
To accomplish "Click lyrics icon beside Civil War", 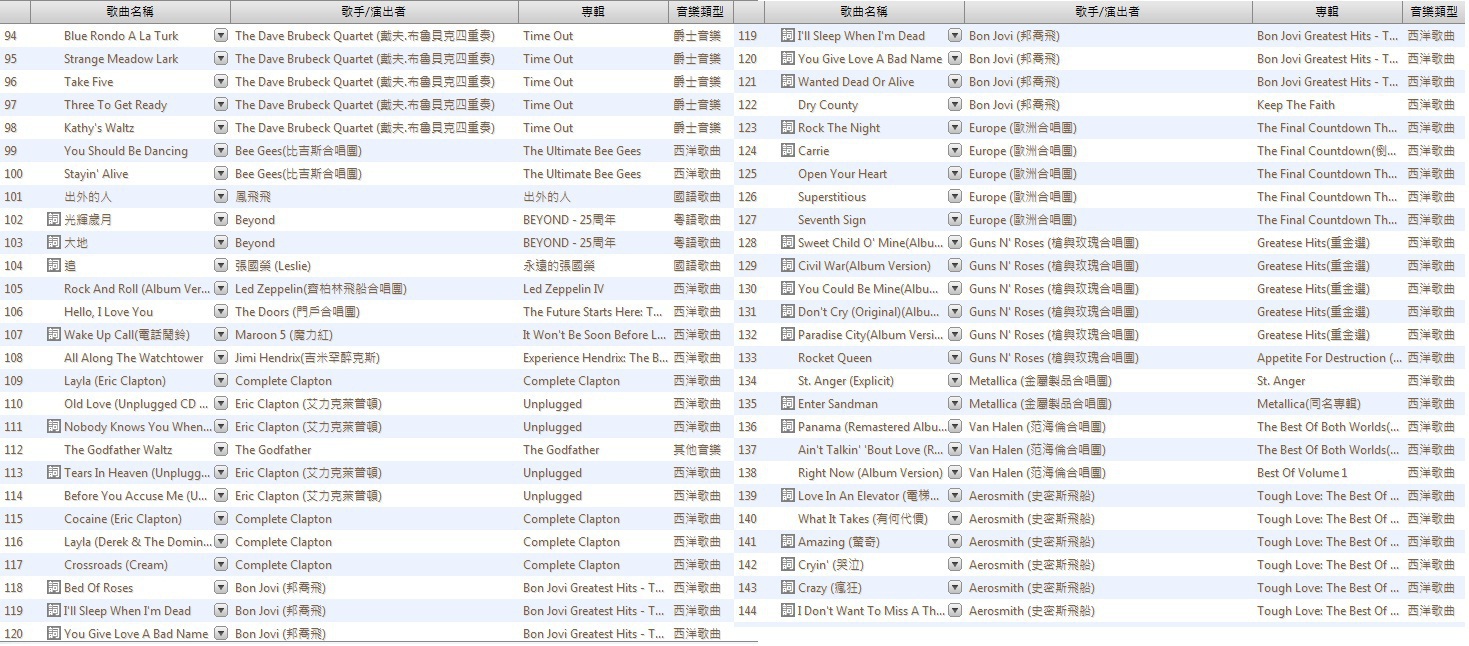I will (788, 265).
